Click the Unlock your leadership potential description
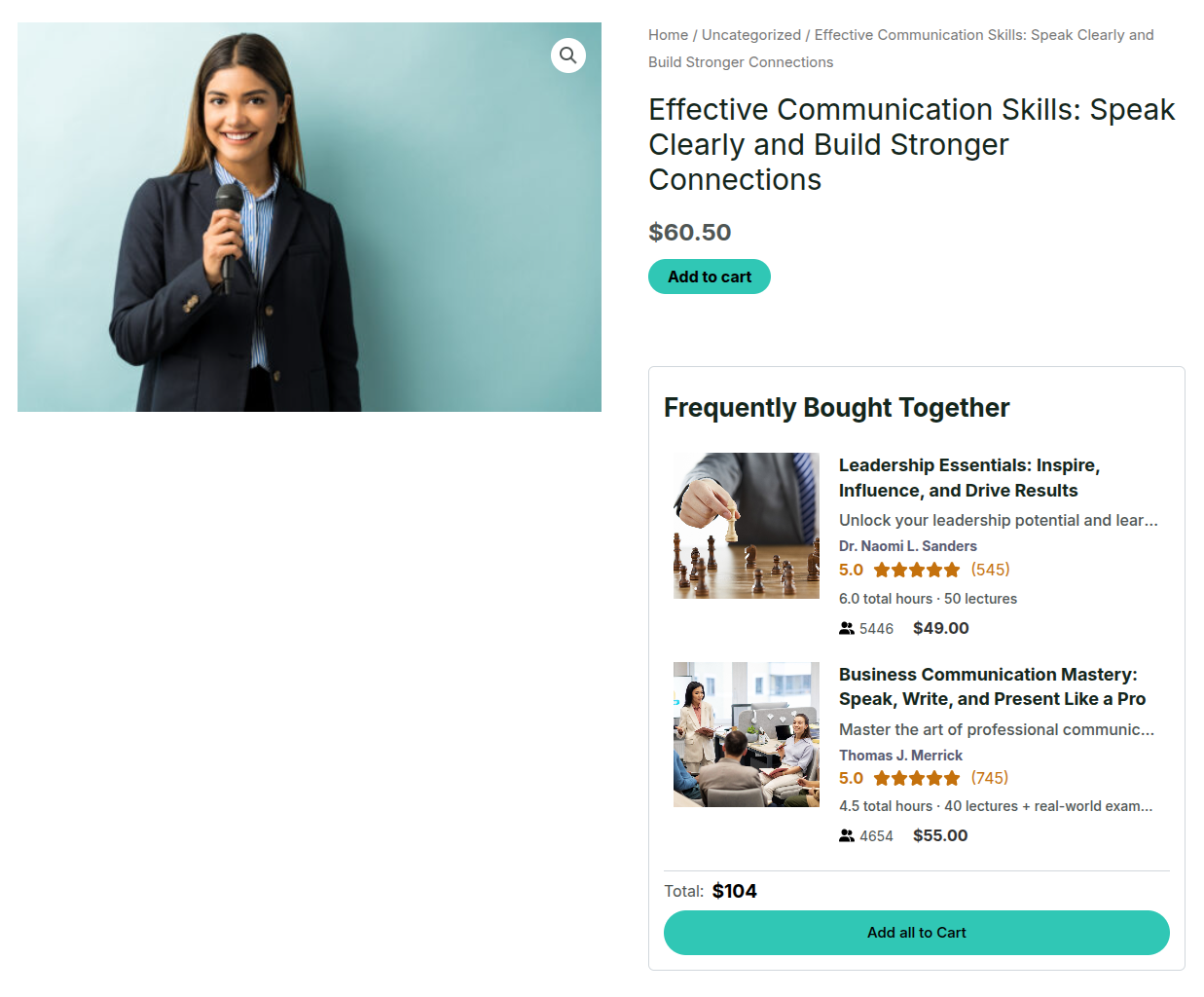This screenshot has width=1204, height=997. pos(999,520)
